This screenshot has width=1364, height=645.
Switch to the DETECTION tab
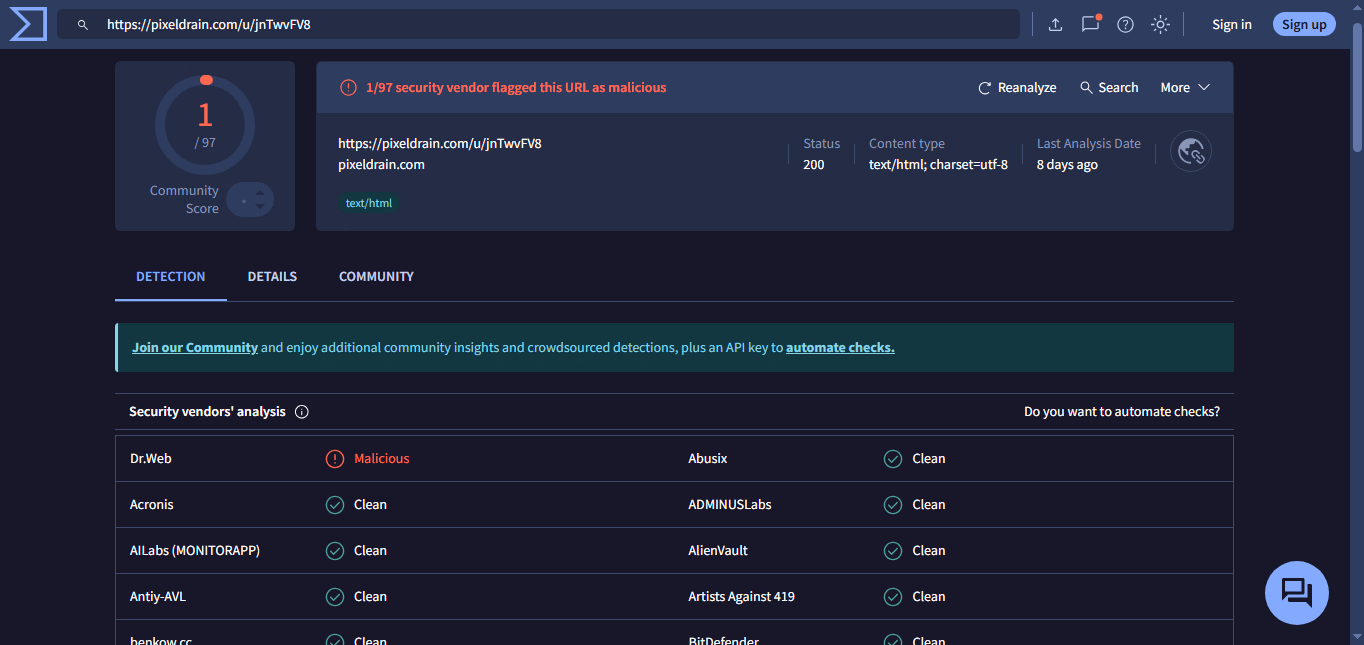[x=171, y=277]
